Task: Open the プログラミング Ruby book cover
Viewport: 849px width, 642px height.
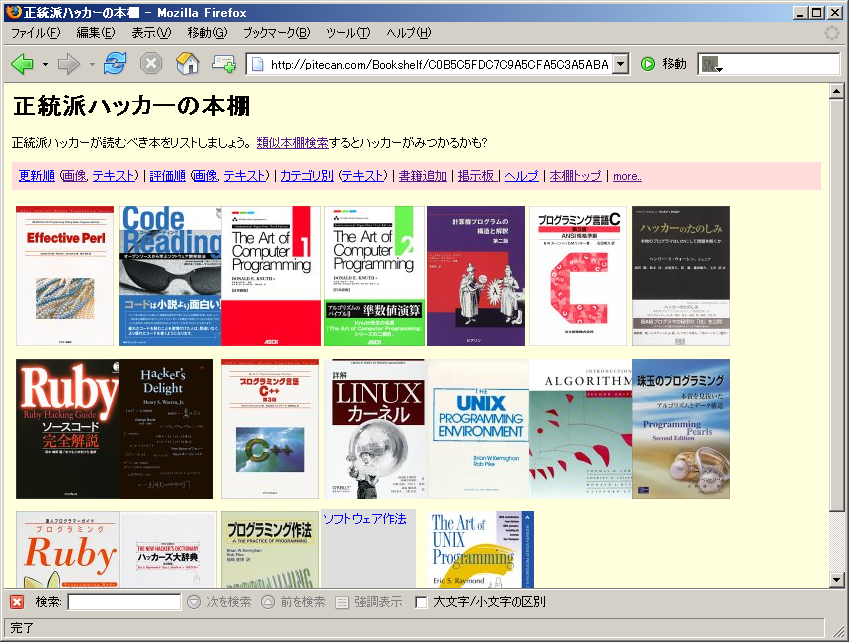Action: pyautogui.click(x=68, y=549)
